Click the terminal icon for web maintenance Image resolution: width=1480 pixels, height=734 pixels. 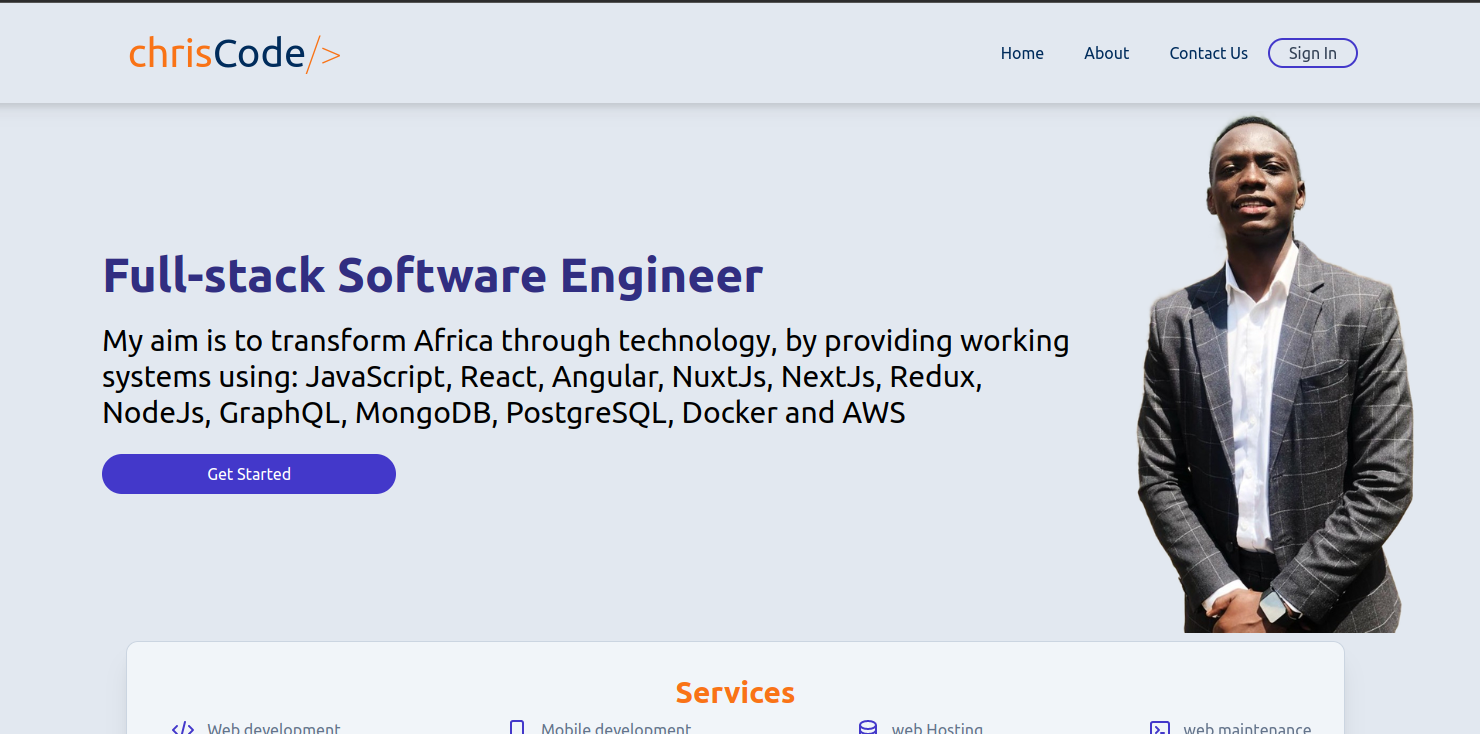click(x=1160, y=728)
